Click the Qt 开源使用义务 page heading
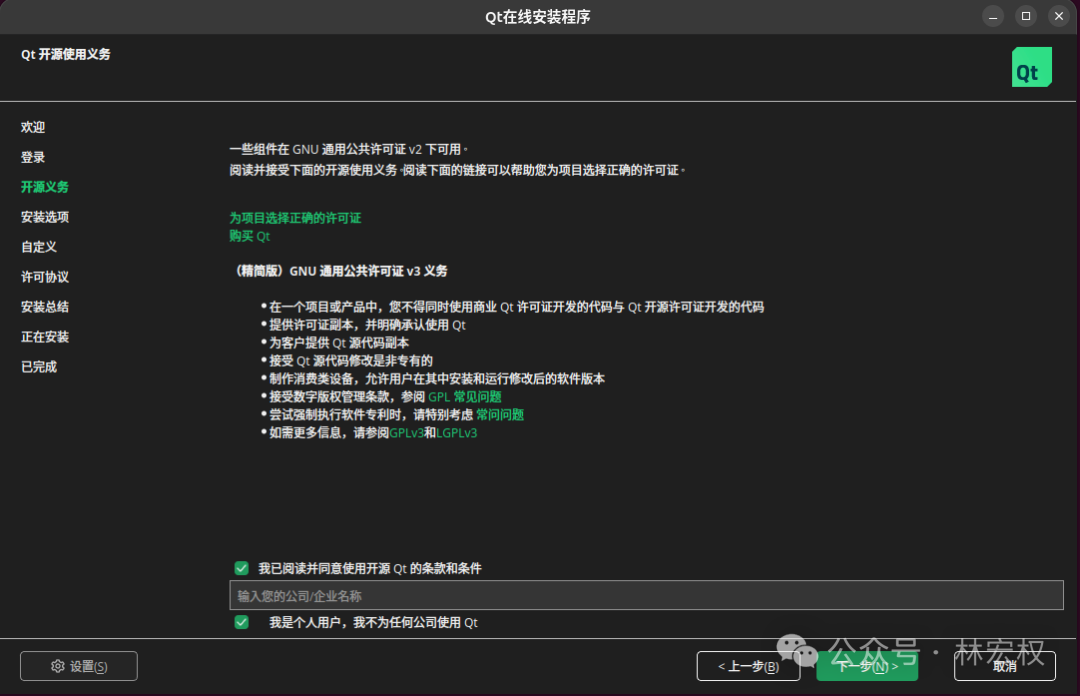Viewport: 1080px width, 696px height. [65, 54]
